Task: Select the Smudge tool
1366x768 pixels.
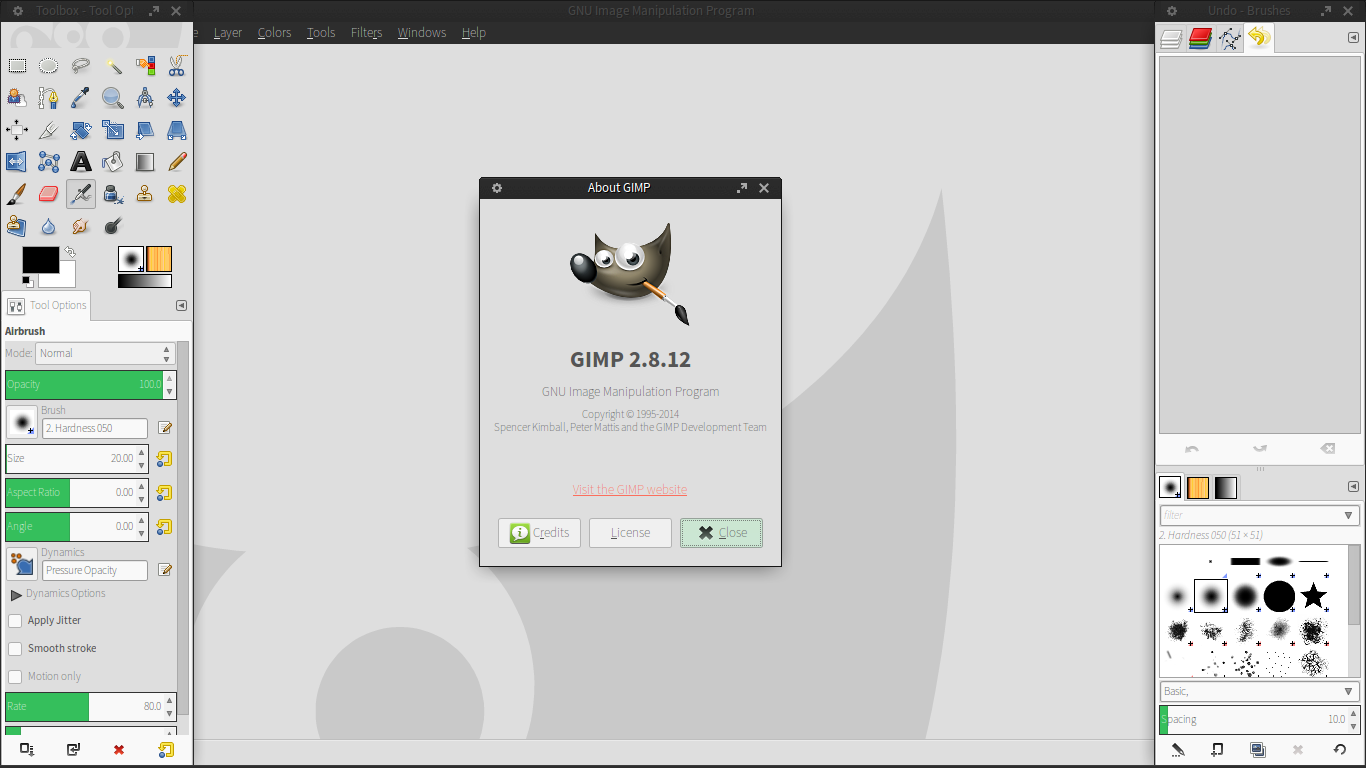Action: [x=81, y=226]
